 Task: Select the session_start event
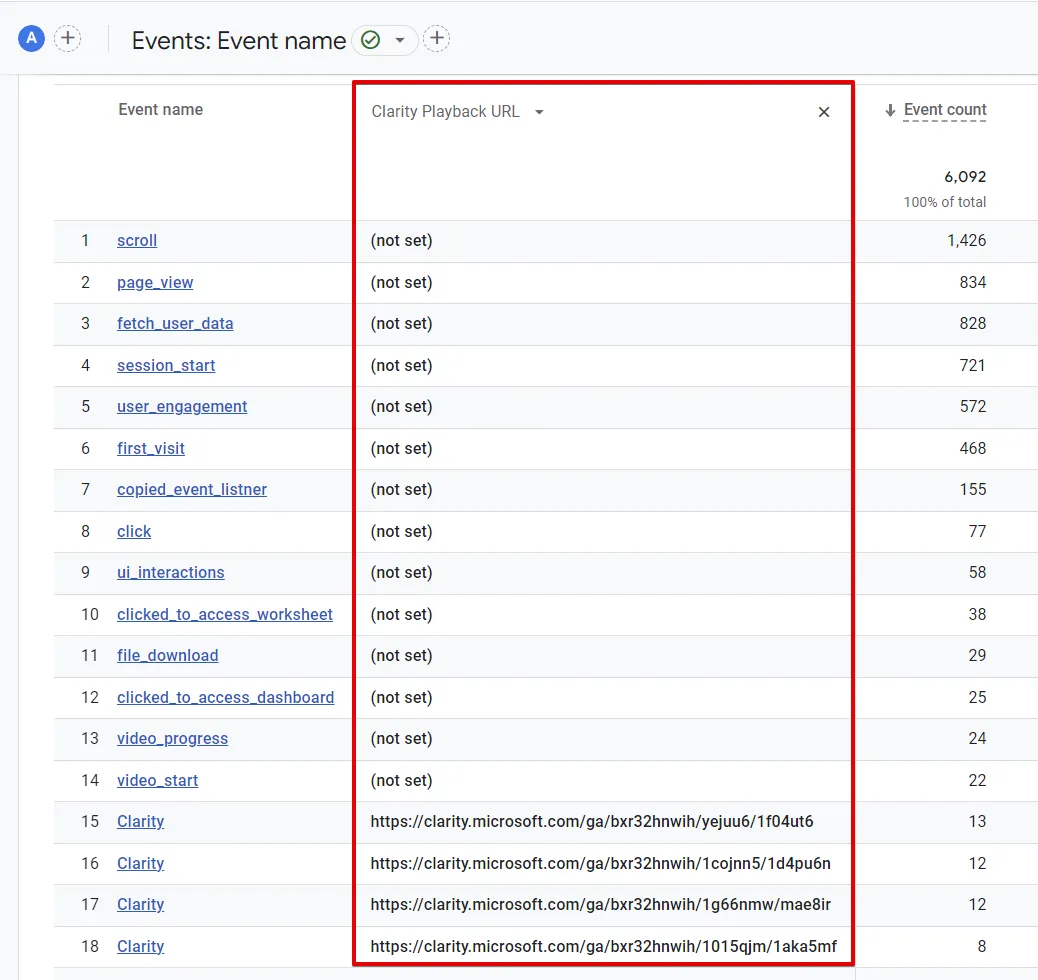tap(166, 366)
